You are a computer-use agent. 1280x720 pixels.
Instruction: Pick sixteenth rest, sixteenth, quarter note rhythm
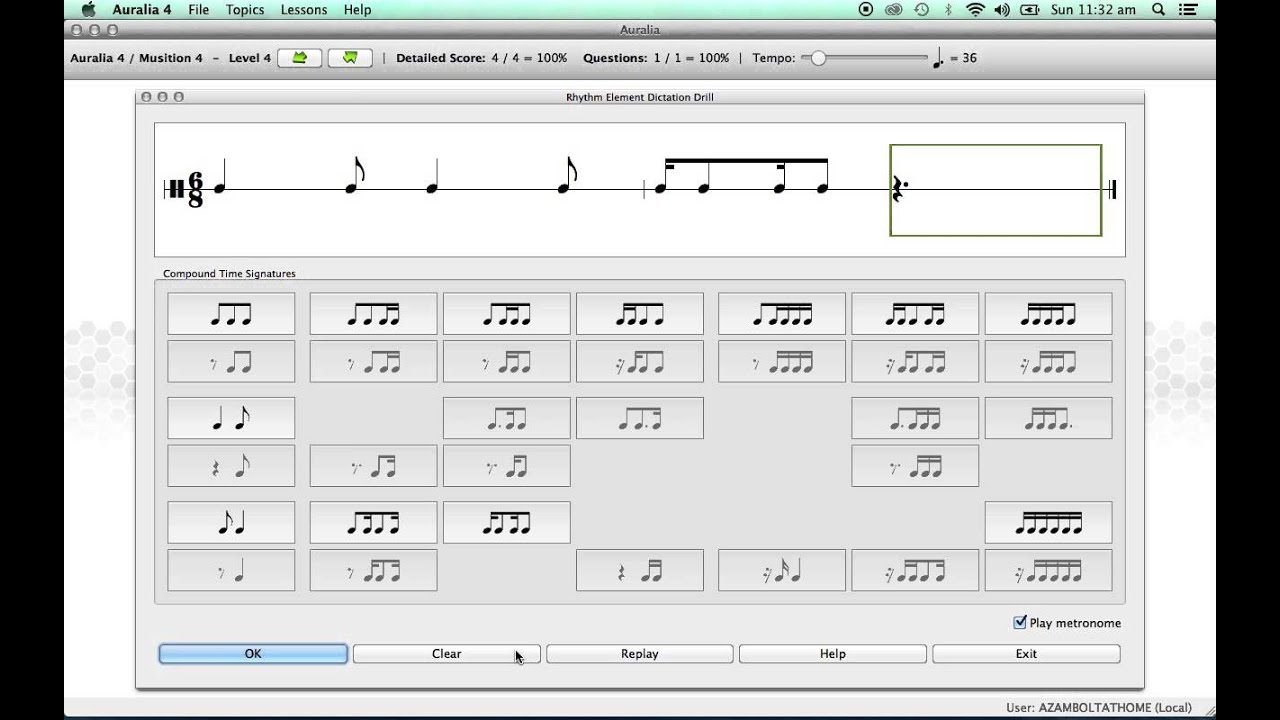click(782, 571)
